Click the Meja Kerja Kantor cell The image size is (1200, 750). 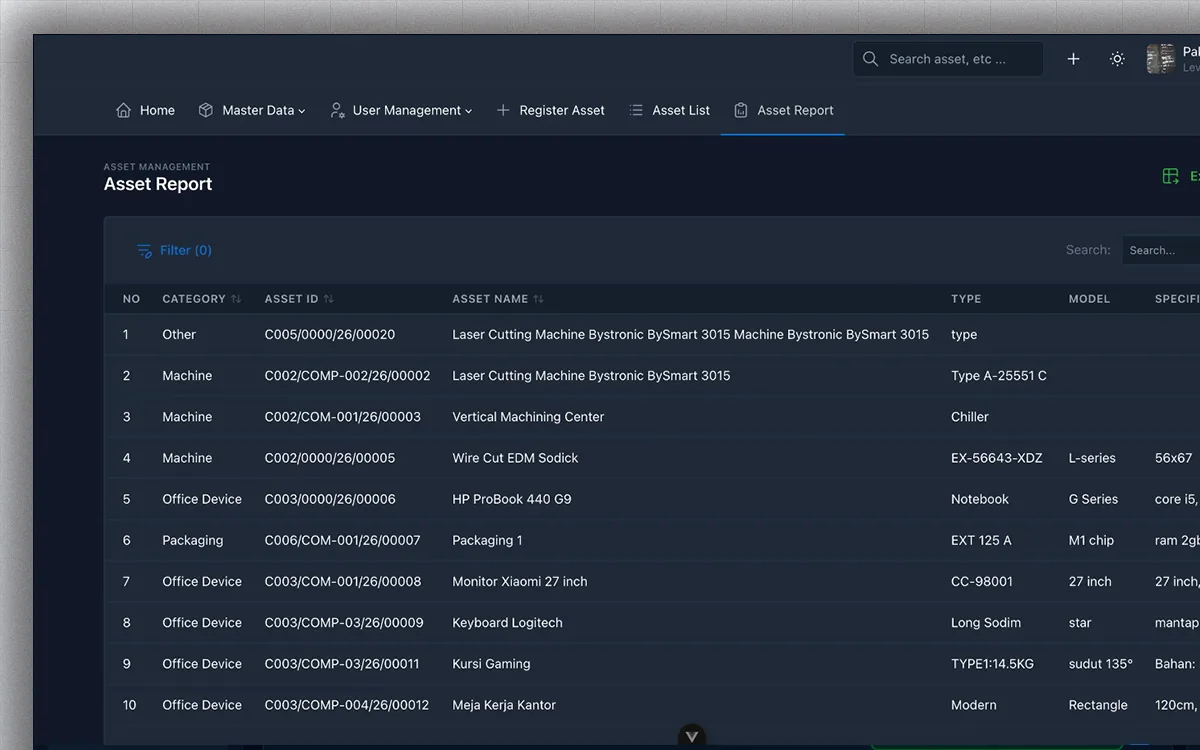tap(504, 705)
